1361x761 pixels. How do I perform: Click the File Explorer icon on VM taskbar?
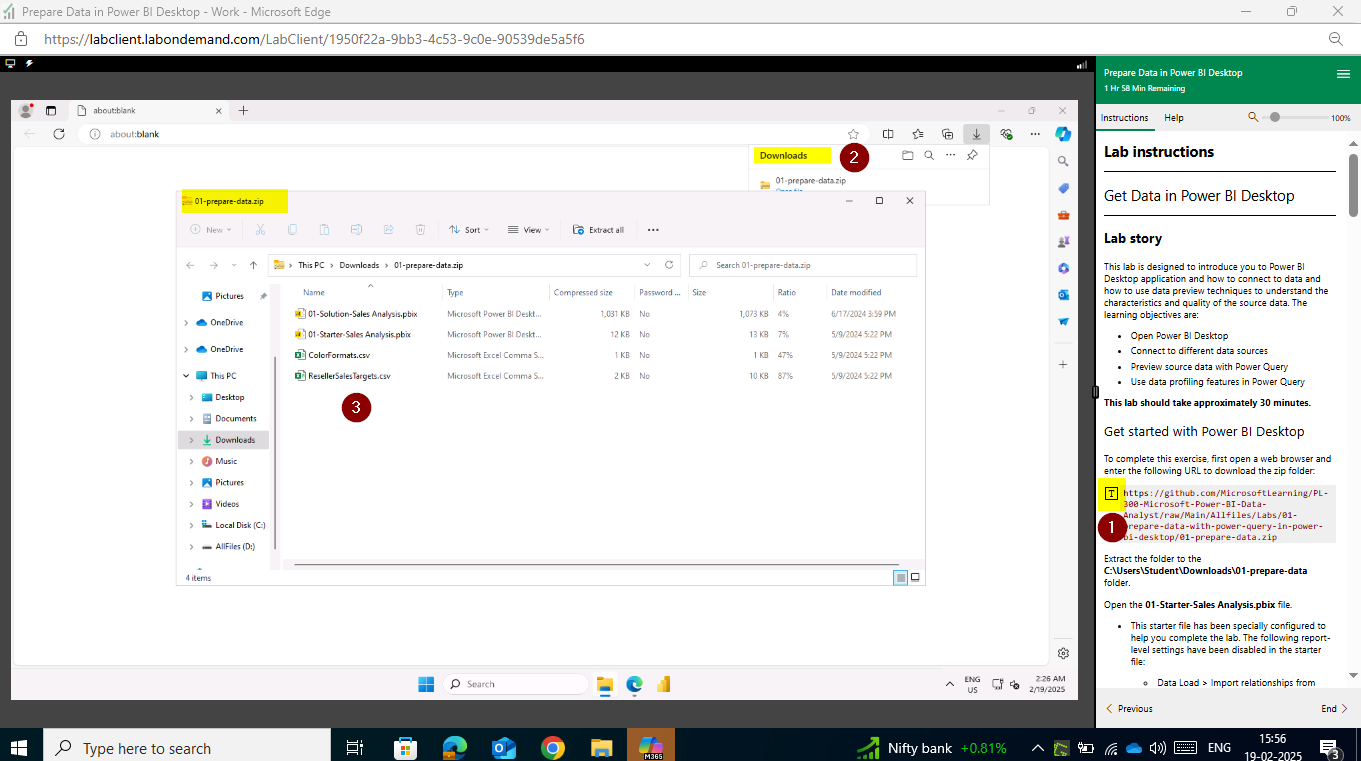coord(604,684)
